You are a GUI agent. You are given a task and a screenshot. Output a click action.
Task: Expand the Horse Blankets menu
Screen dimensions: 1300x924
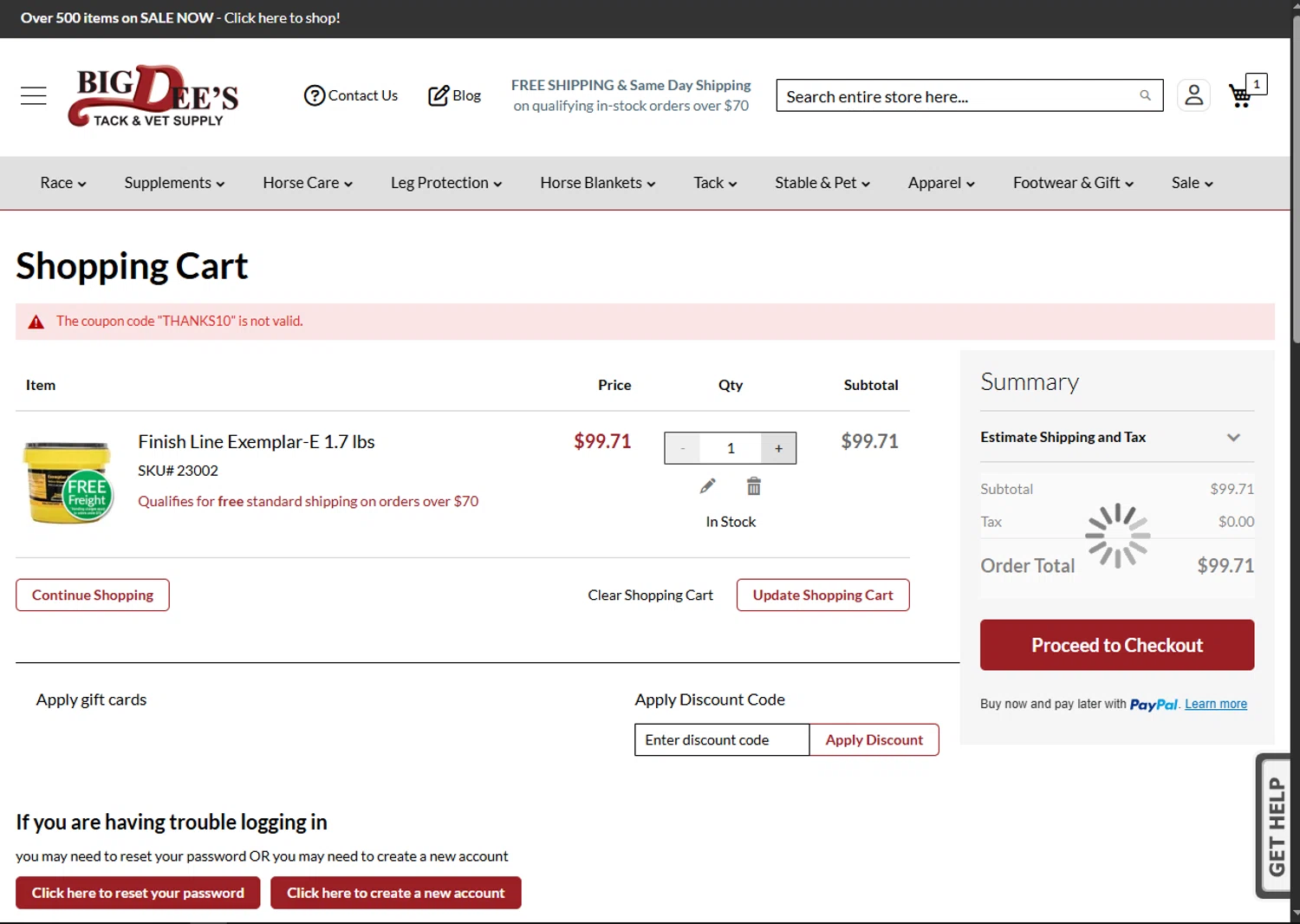click(598, 183)
